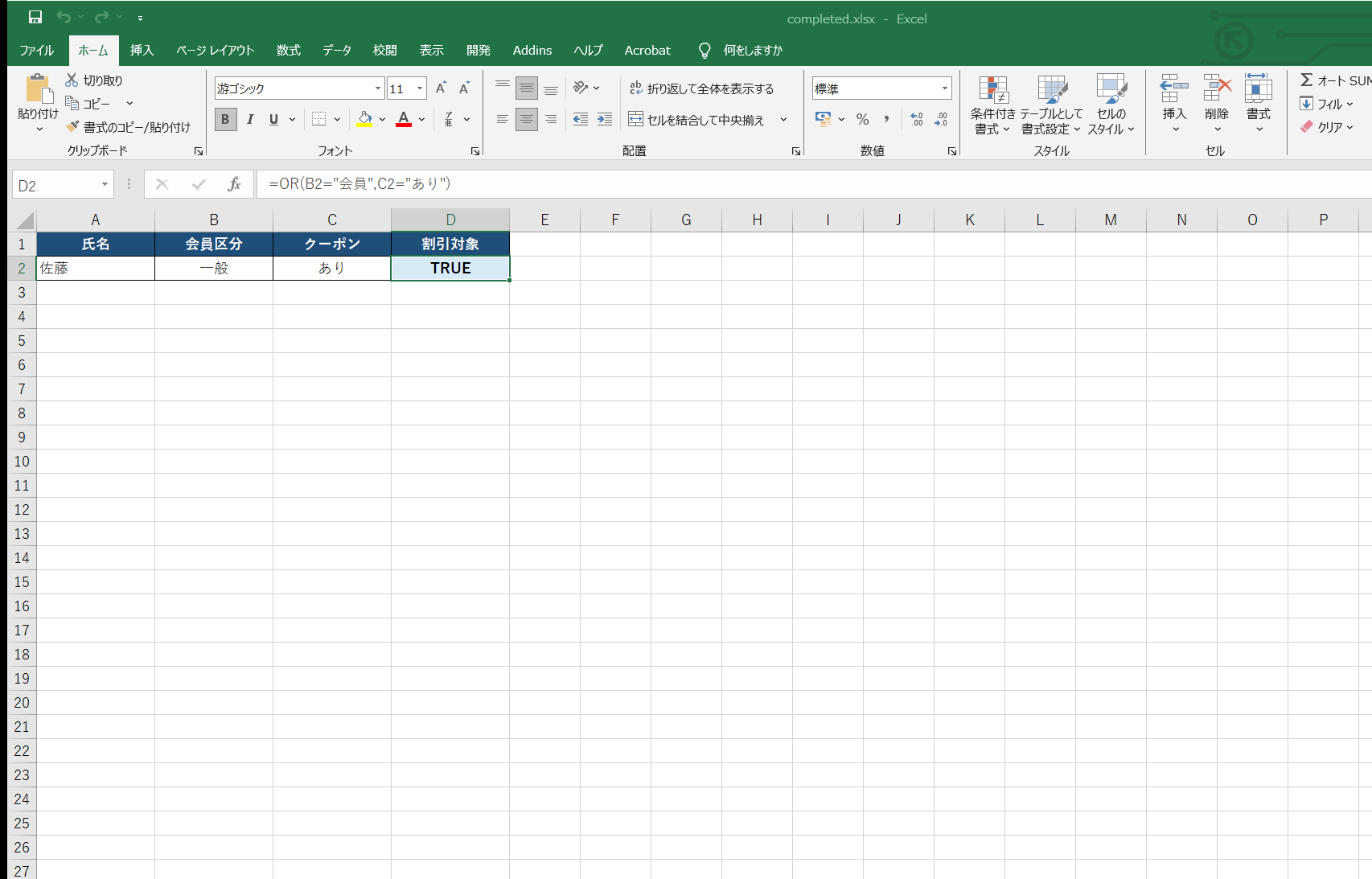Screen dimensions: 1372x879
Task: Toggle Bold formatting
Action: 225,119
